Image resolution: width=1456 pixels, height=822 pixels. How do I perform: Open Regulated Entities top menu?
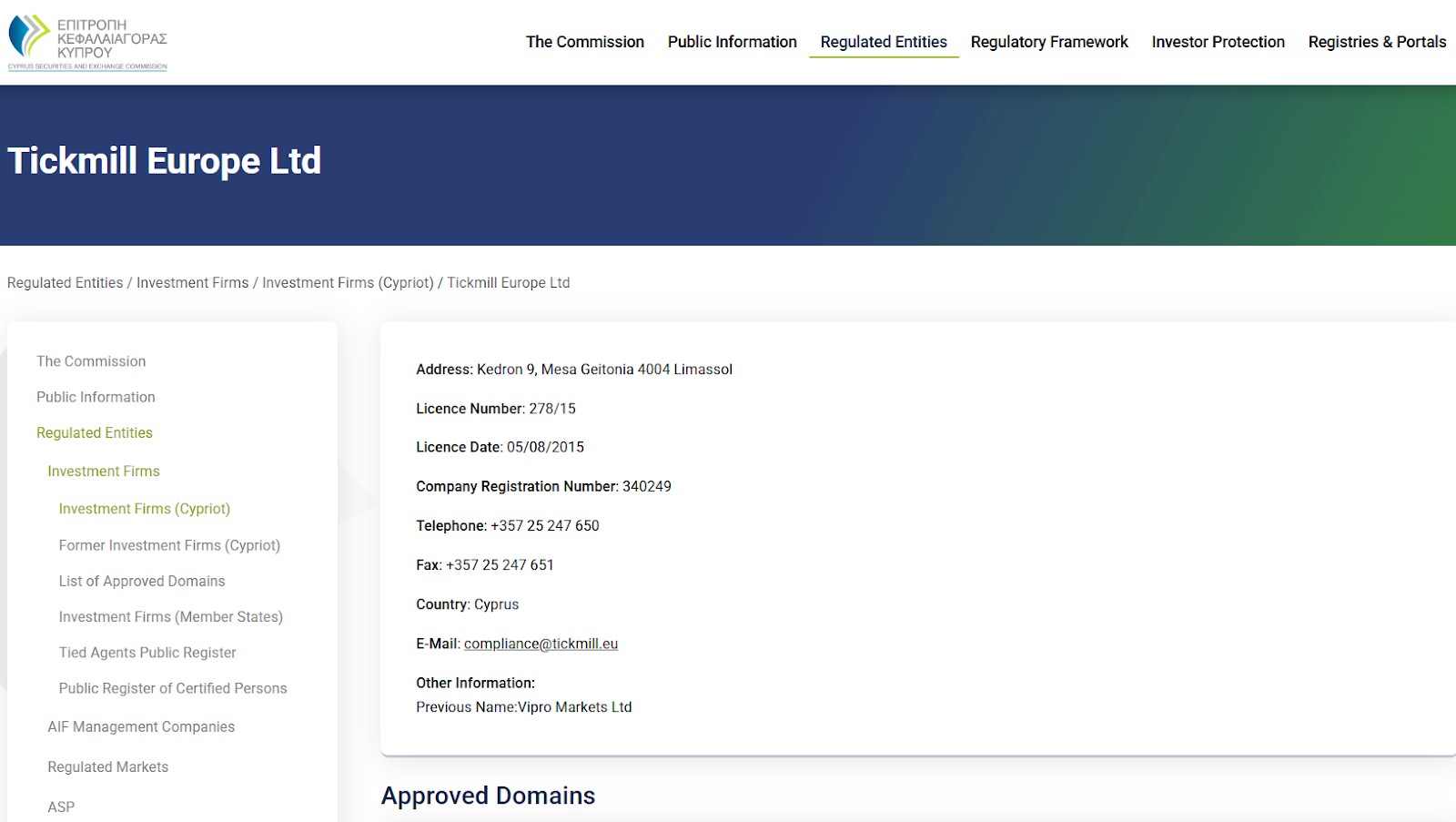tap(884, 42)
